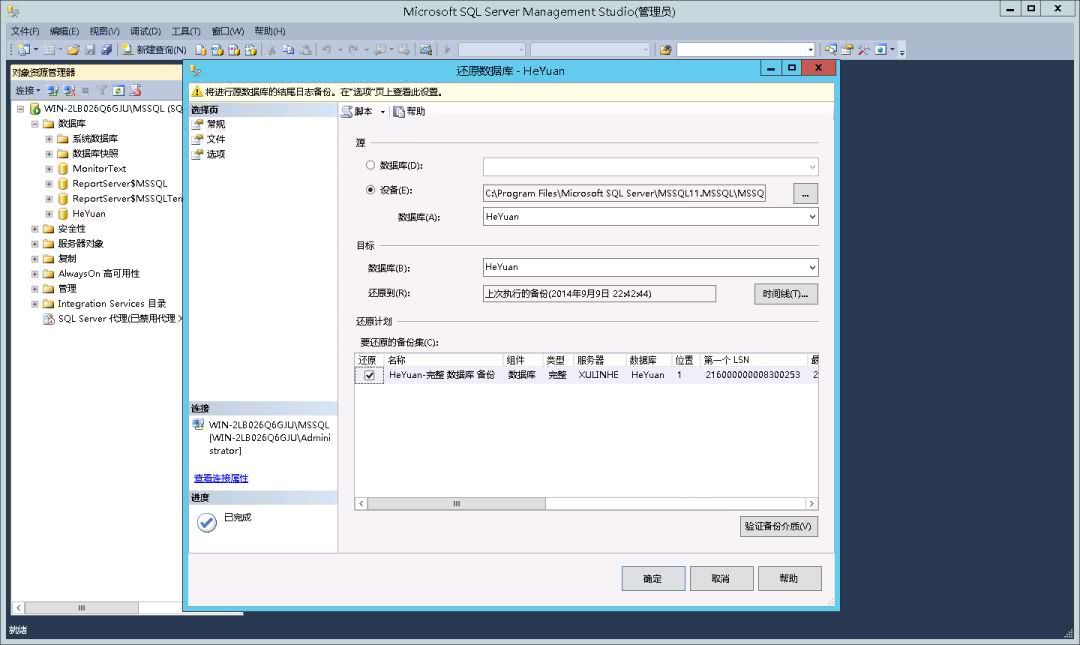Select the 数据库(D) radio button

371,165
